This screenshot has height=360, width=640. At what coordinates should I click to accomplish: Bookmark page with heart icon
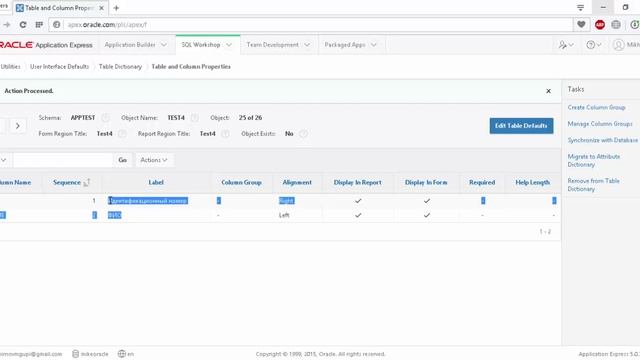coord(581,24)
